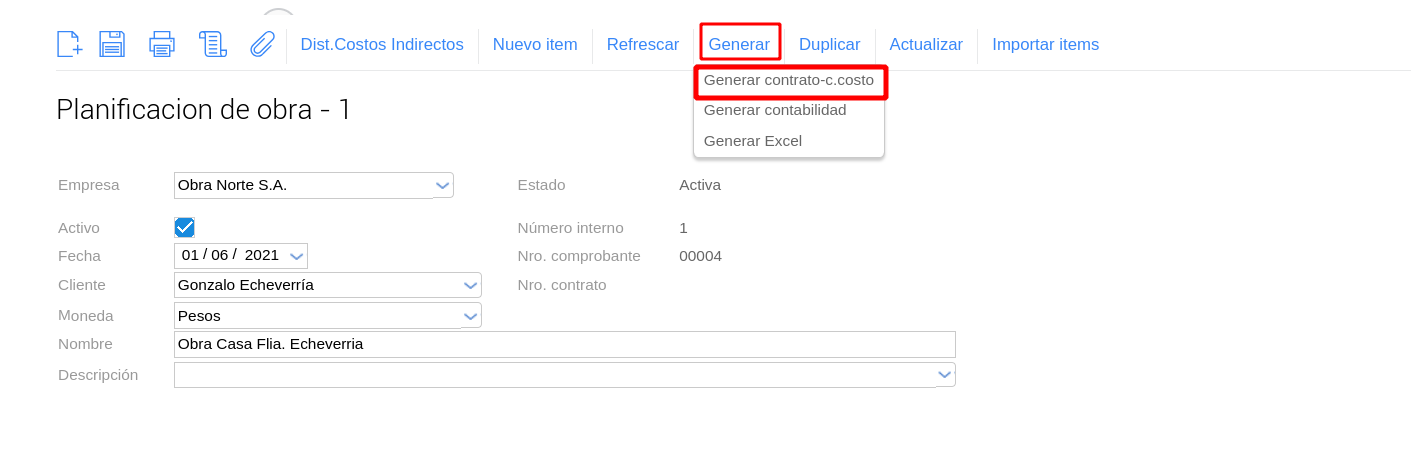
Task: Click Refrescar in the toolbar
Action: tap(642, 45)
